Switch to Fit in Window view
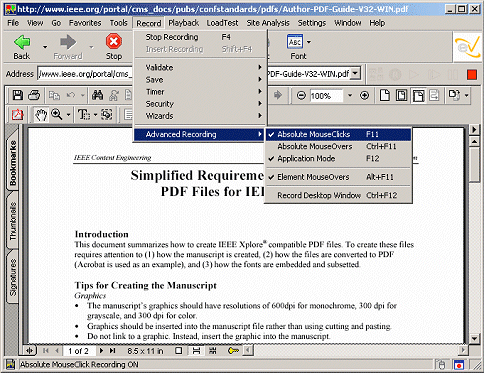The image size is (484, 373). (401, 95)
